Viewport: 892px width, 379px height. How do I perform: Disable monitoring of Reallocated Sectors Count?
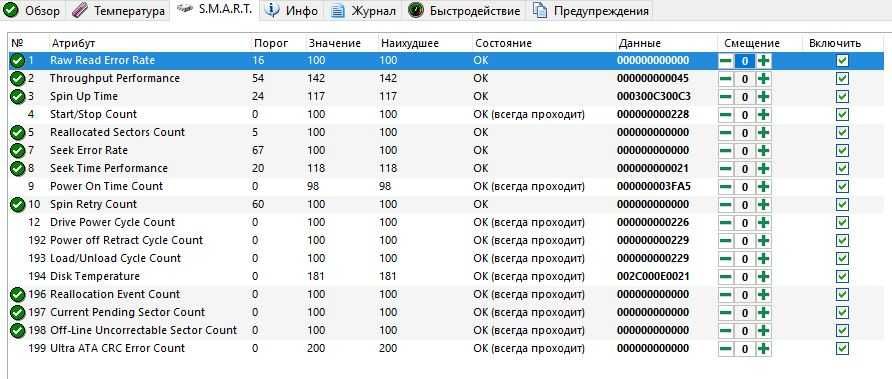click(843, 133)
